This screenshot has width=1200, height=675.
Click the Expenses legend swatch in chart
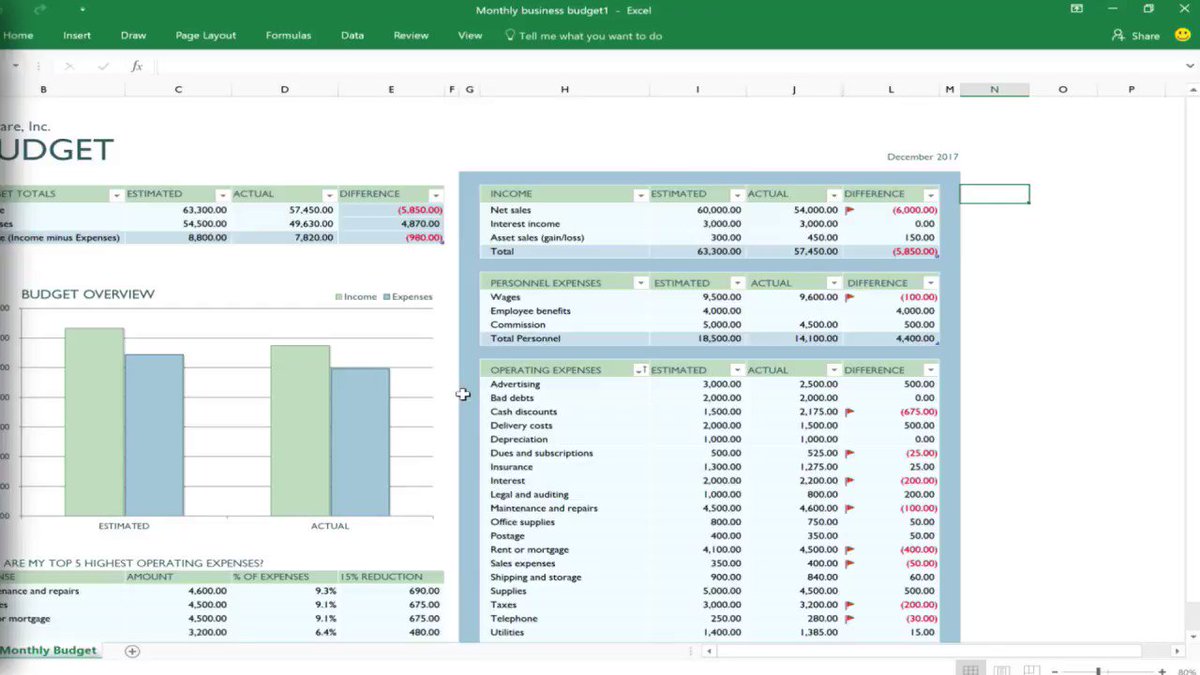point(386,297)
